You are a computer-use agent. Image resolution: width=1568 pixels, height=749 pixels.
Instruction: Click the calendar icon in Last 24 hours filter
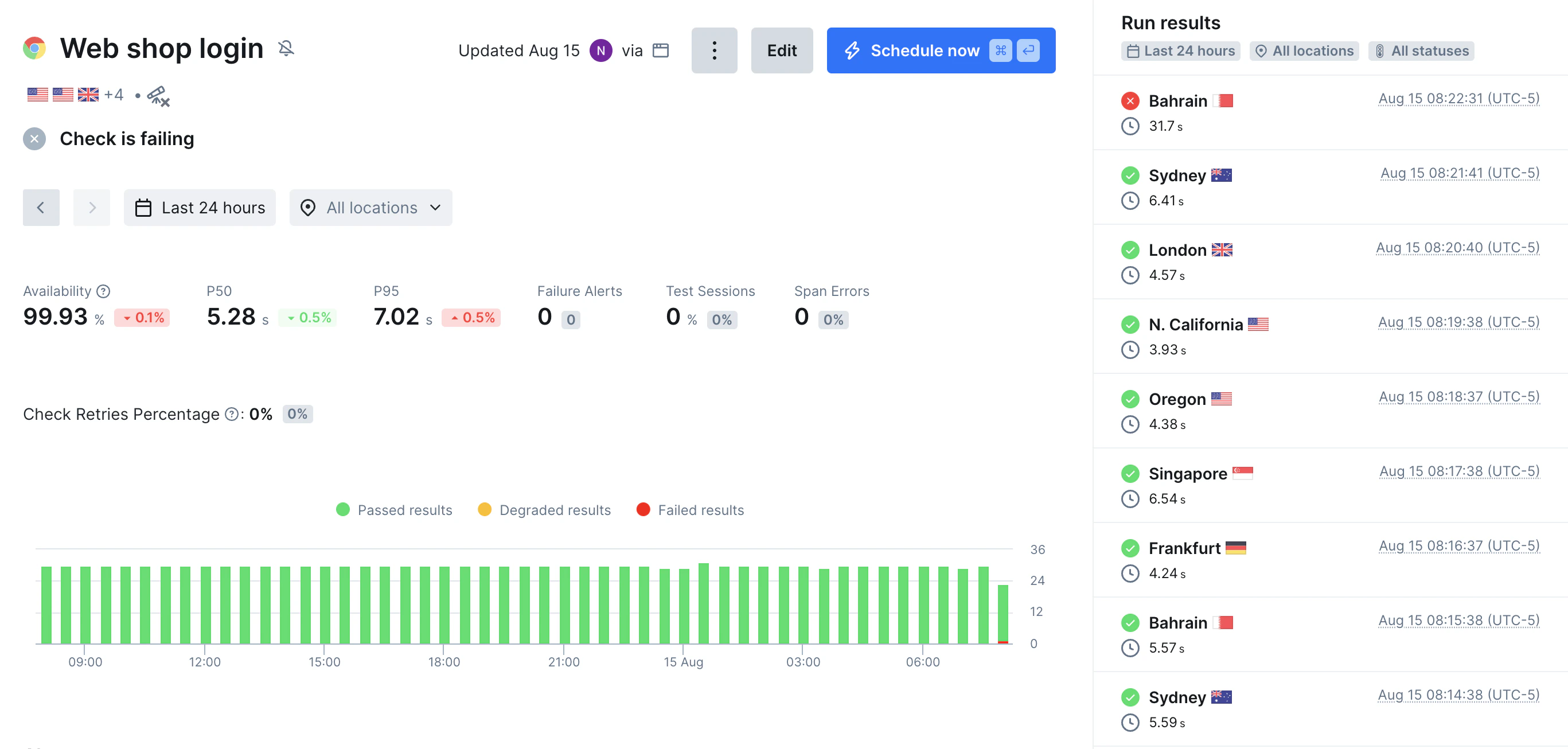145,208
